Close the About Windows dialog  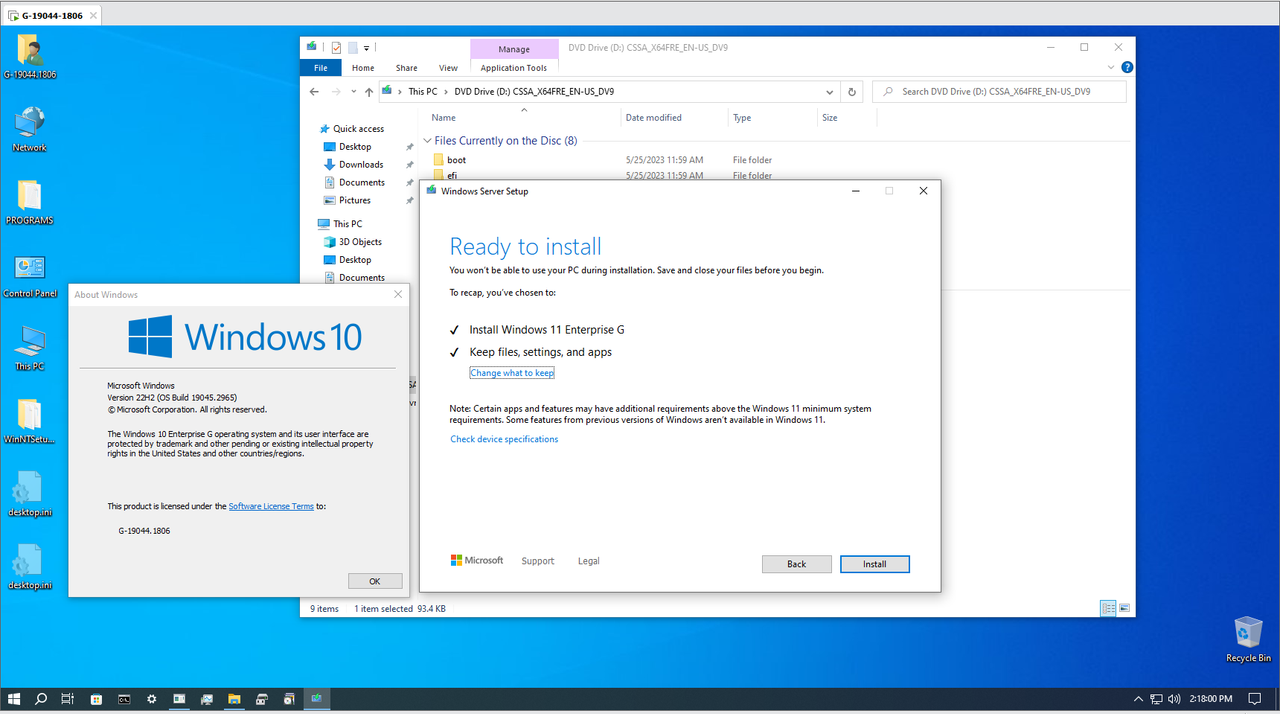[398, 294]
